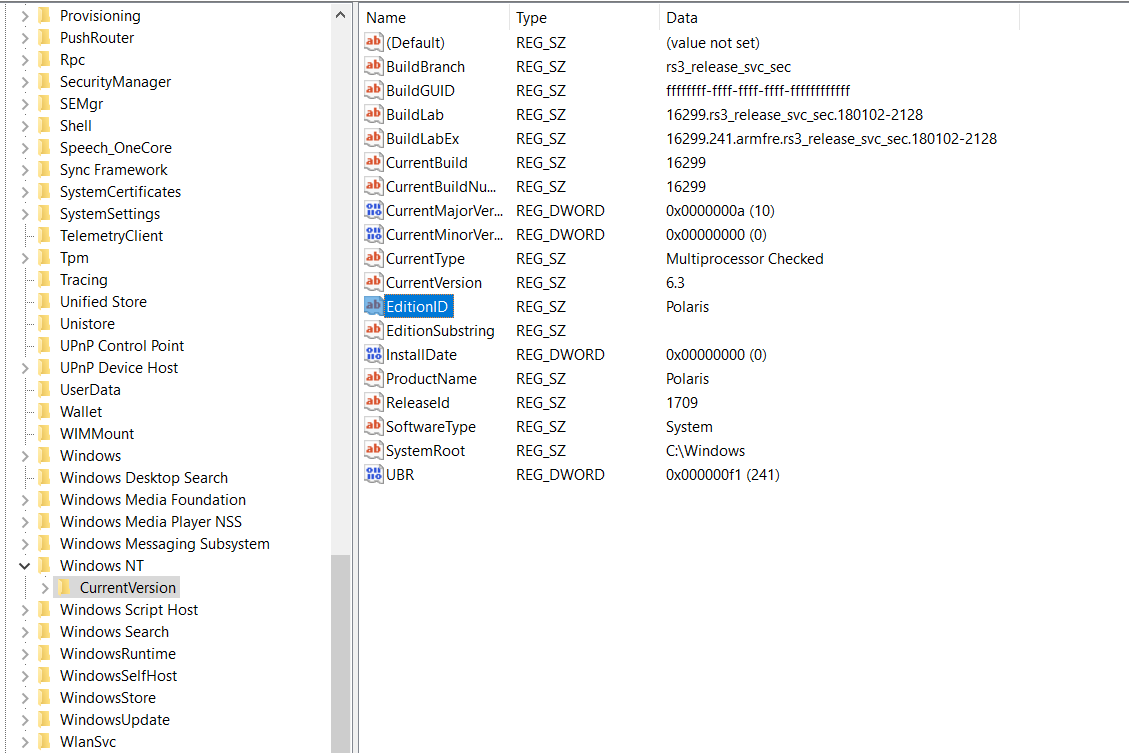This screenshot has height=753, width=1129.
Task: Click the folder icon next to WlanSvc
Action: click(42, 741)
